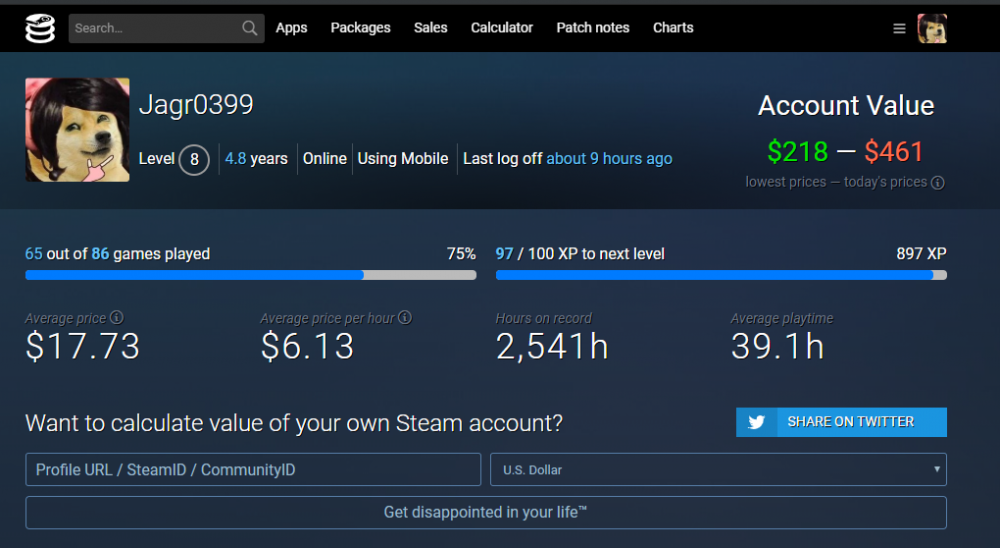Select Calculator in the top navigation
This screenshot has width=1000, height=548.
(502, 28)
